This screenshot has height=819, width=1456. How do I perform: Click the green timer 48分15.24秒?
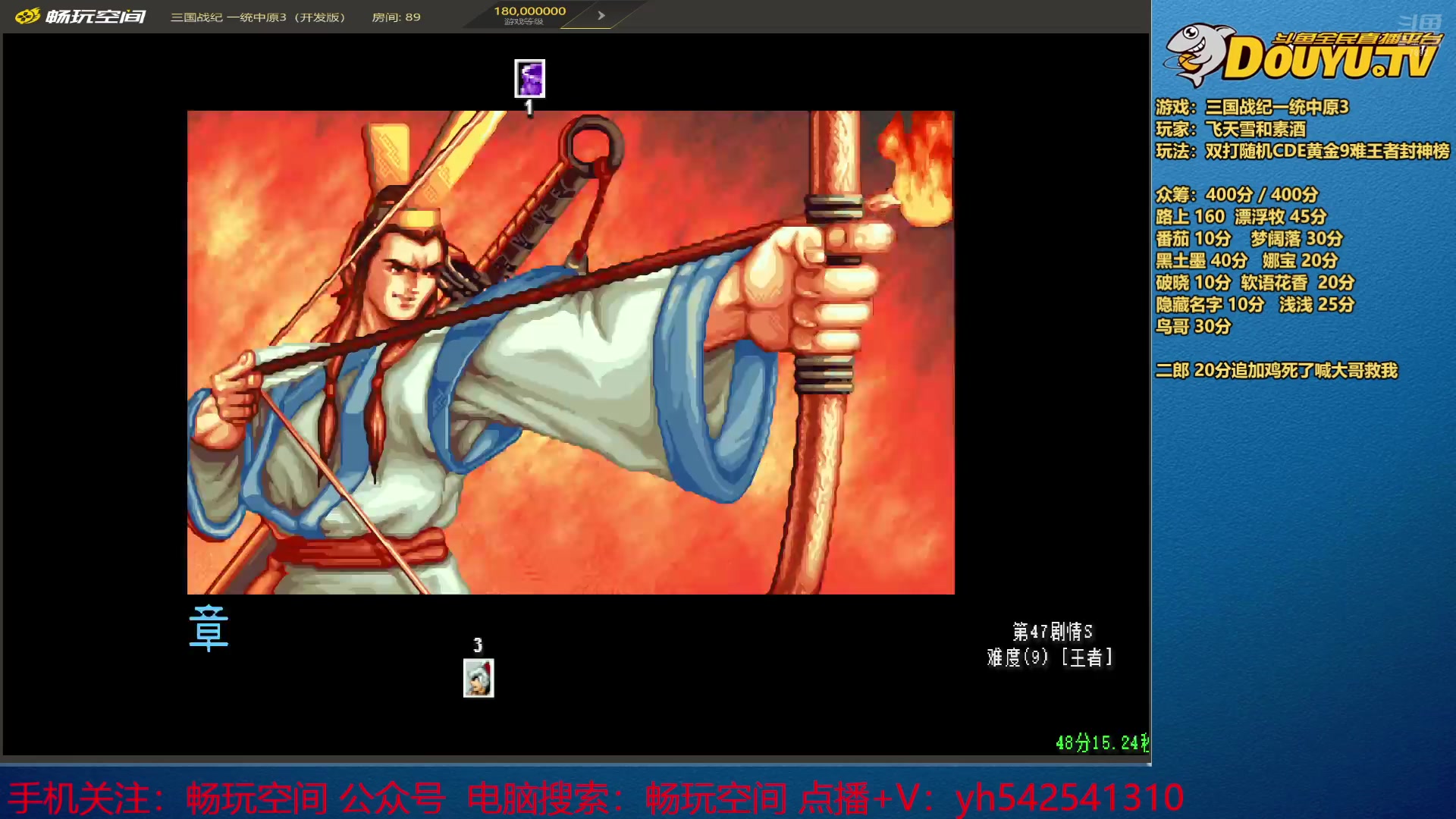click(x=1103, y=742)
